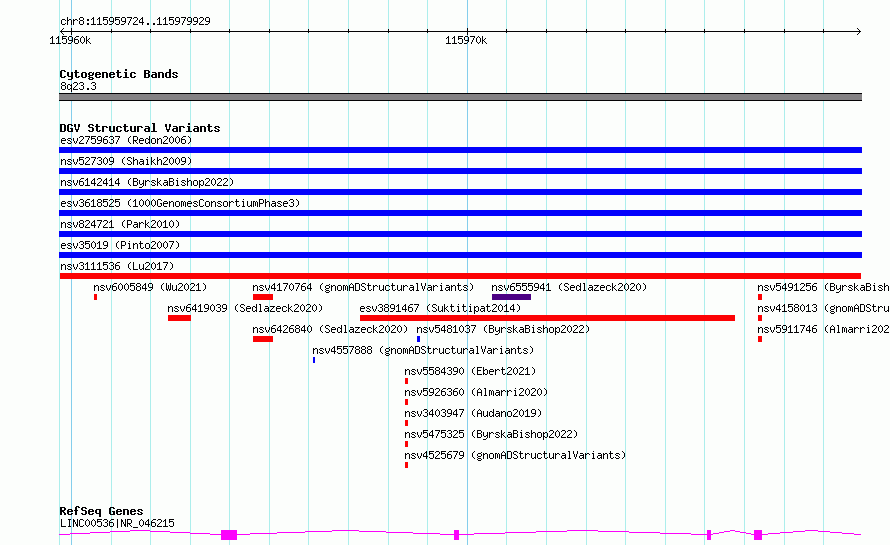Click red marker below nsv5475325
The width and height of the screenshot is (890, 545).
click(406, 444)
